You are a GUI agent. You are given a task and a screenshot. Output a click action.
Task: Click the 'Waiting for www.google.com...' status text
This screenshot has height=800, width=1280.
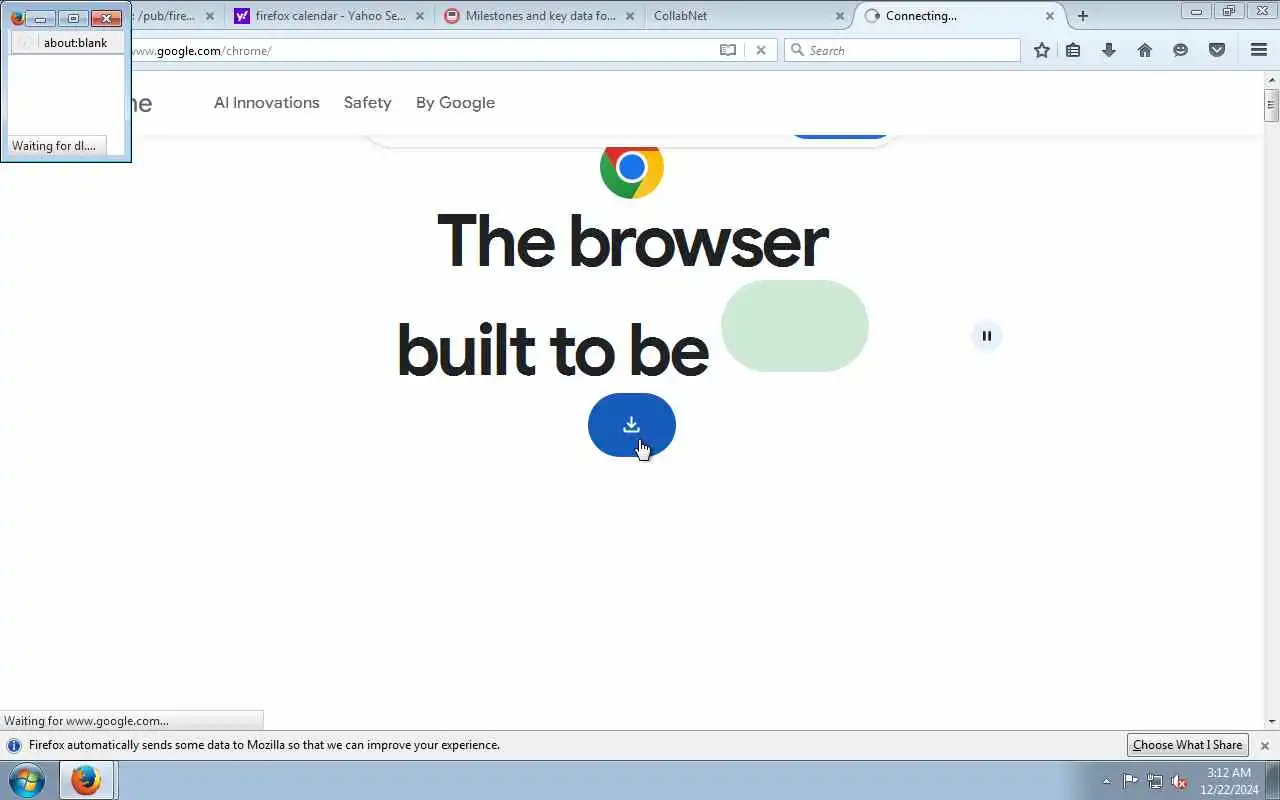(86, 720)
